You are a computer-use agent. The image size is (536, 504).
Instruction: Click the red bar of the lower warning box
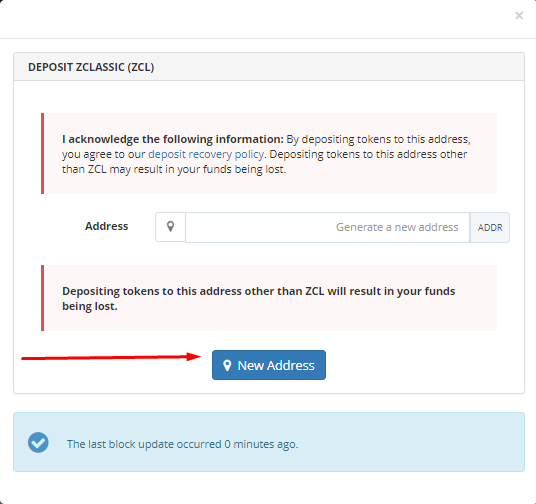(x=42, y=298)
